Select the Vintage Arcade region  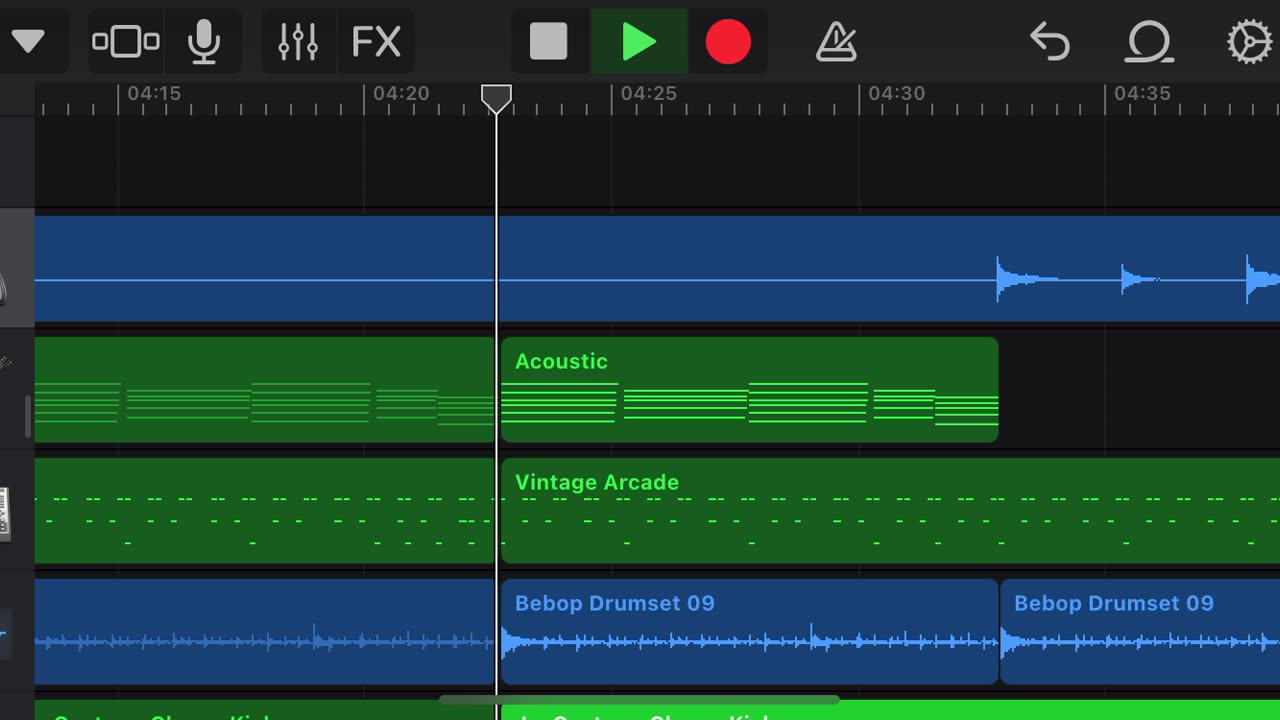coord(890,510)
